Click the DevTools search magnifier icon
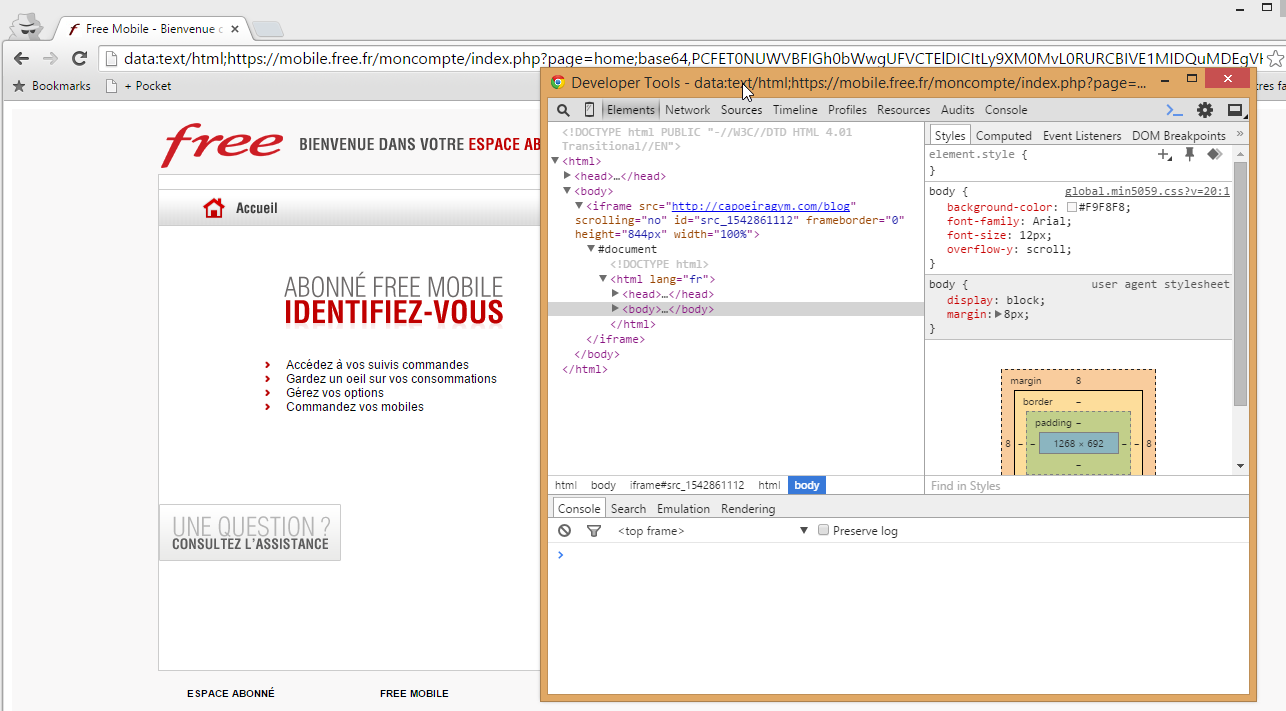1286x711 pixels. [x=563, y=110]
